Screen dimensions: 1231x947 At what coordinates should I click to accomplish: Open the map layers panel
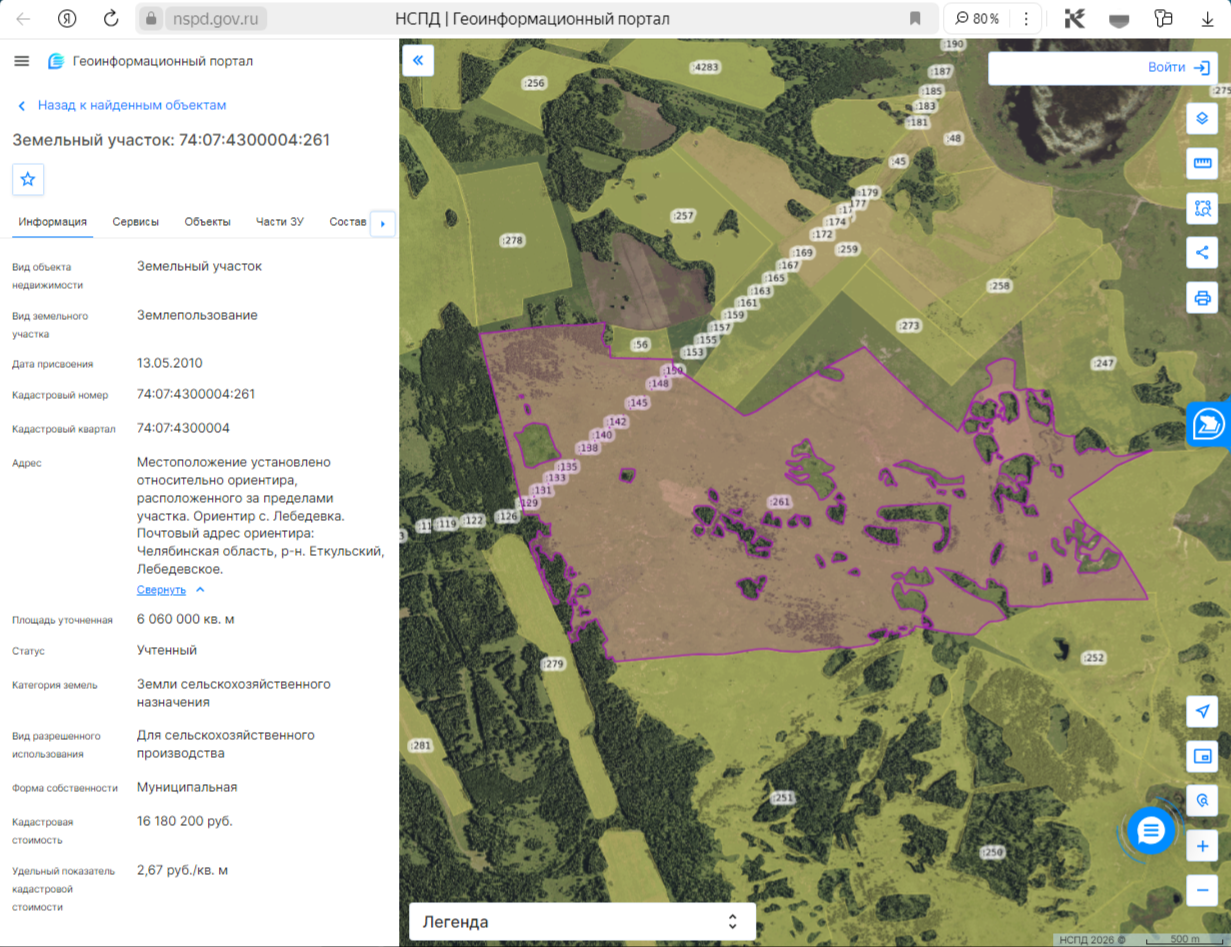tap(1202, 119)
